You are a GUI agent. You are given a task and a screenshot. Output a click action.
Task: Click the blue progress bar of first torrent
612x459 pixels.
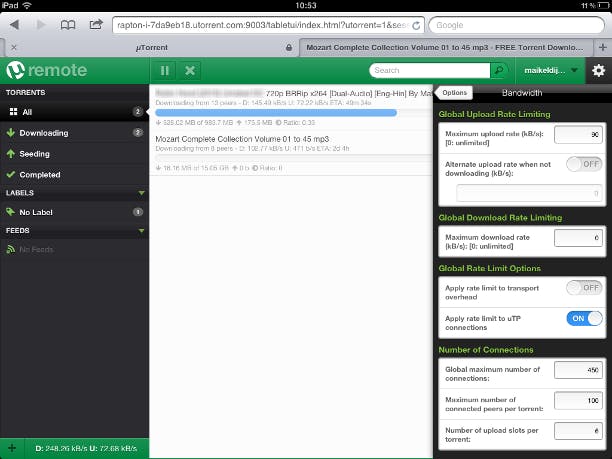click(276, 113)
